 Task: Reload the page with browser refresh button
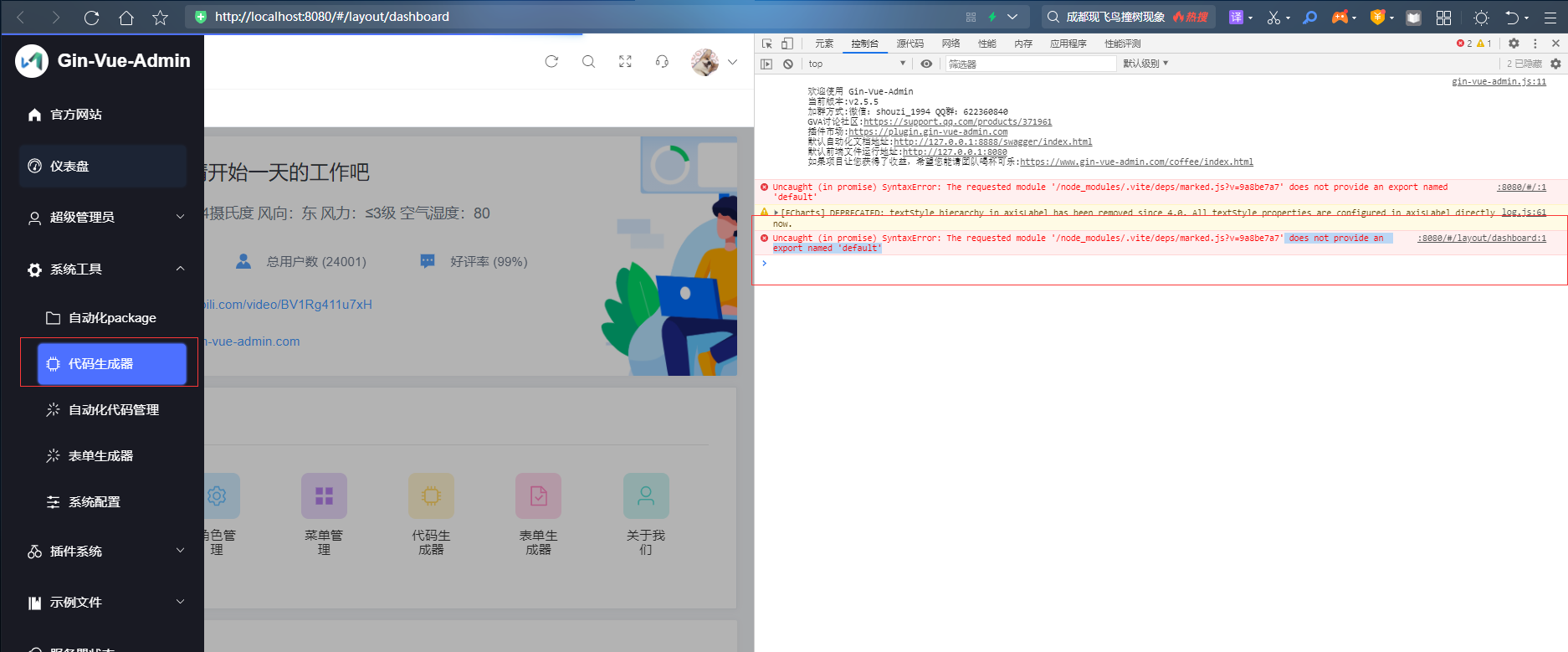(x=92, y=17)
